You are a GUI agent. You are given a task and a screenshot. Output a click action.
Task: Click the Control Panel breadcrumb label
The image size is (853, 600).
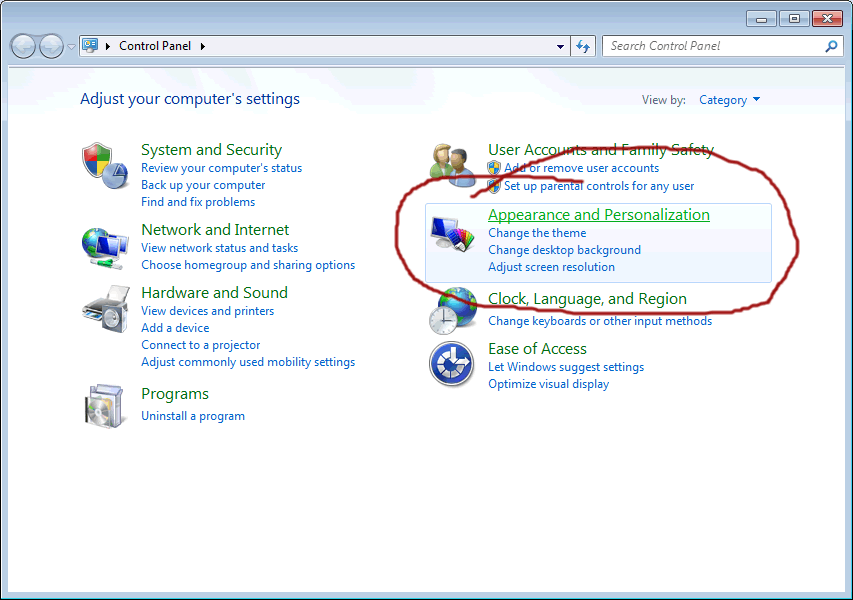point(155,46)
